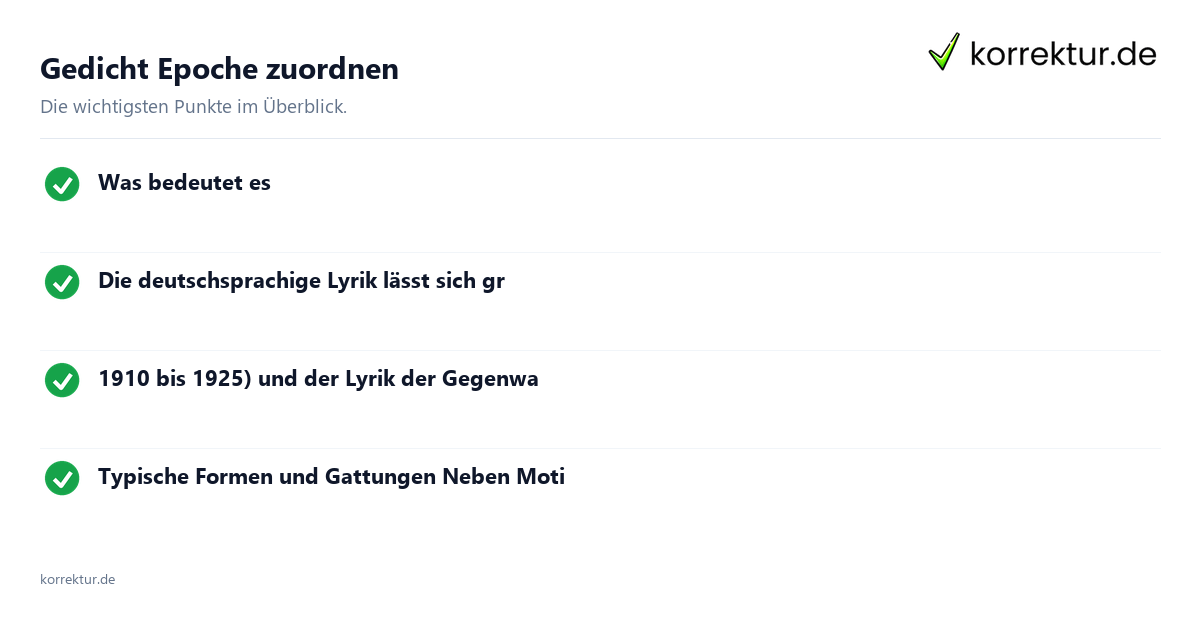Select the "1910 bis 1925) und der Lyrik" item
Image resolution: width=1200 pixels, height=630 pixels.
pyautogui.click(x=318, y=379)
